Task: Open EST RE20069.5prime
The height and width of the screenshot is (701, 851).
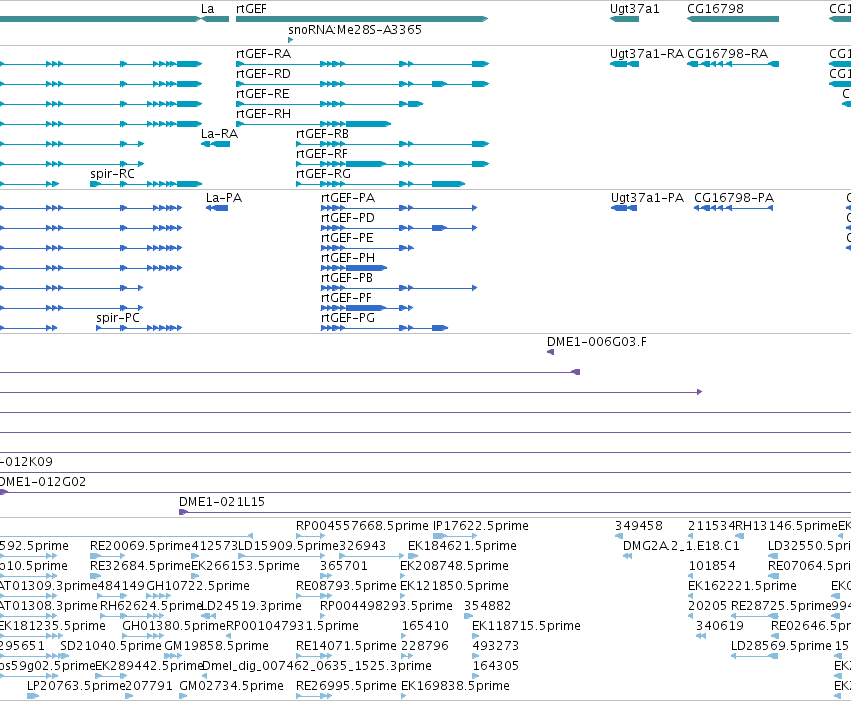Action: coord(141,546)
